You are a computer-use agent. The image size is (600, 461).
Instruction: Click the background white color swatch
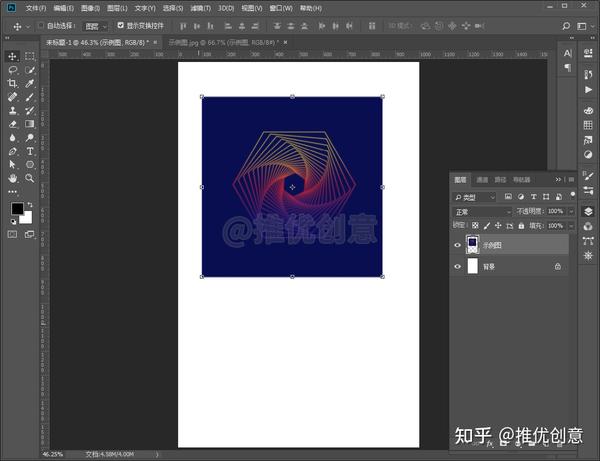coord(26,218)
